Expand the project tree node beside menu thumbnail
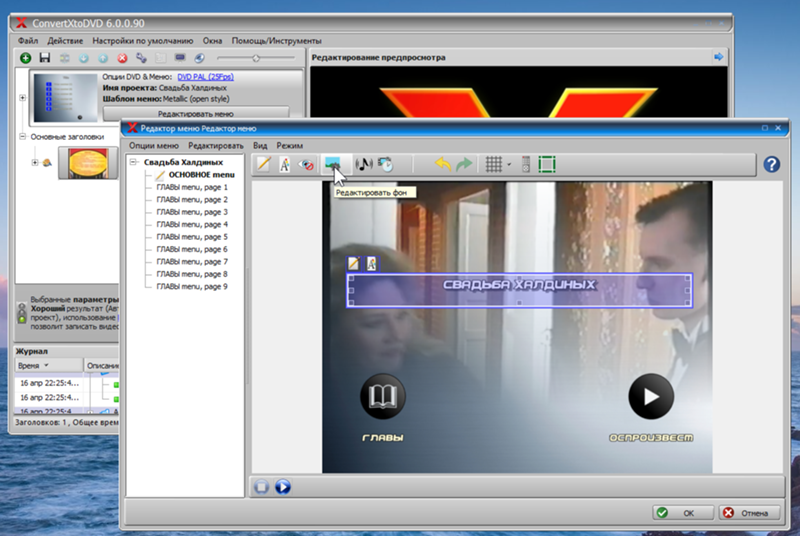Screen dimensions: 800x536 tap(22, 97)
